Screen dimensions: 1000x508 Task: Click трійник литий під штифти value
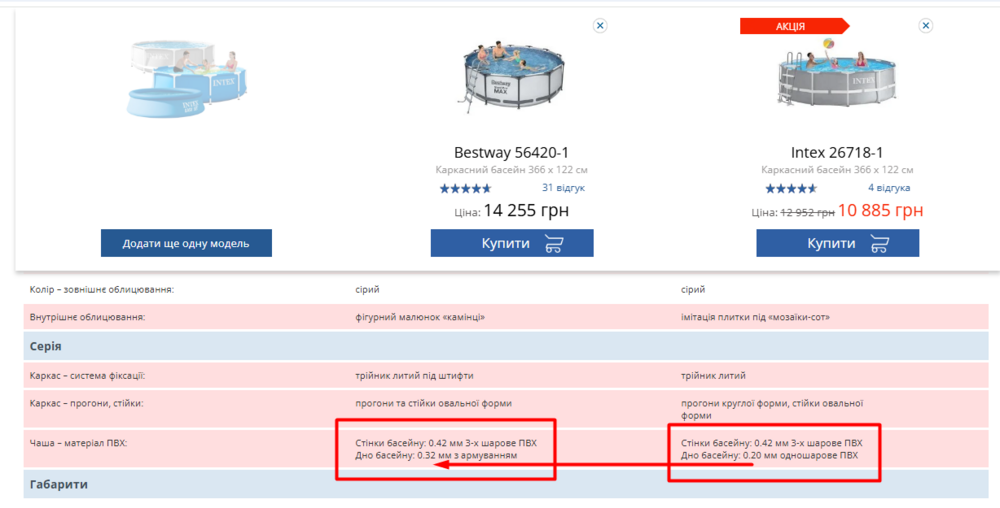[415, 376]
